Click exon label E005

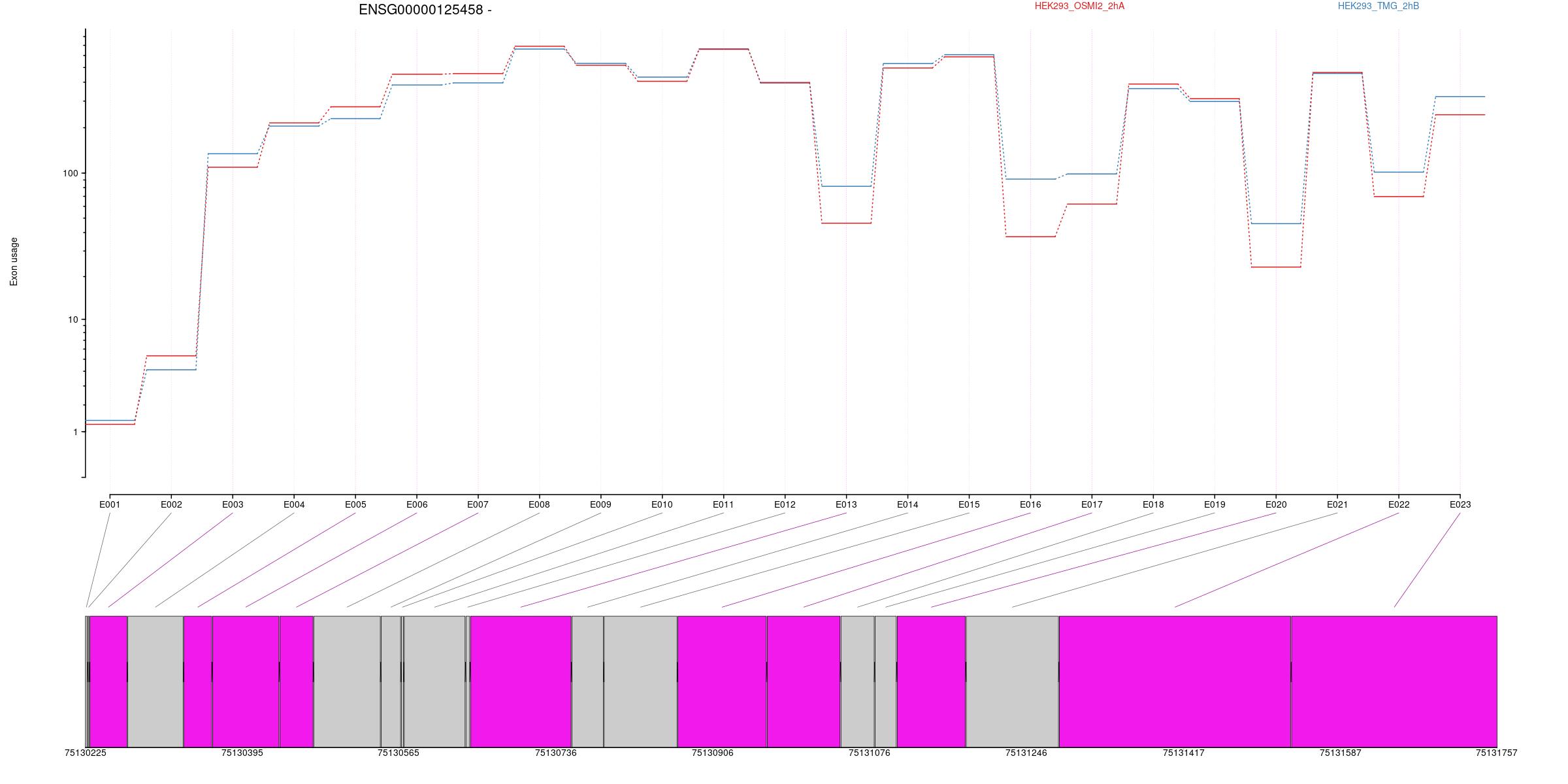[355, 504]
